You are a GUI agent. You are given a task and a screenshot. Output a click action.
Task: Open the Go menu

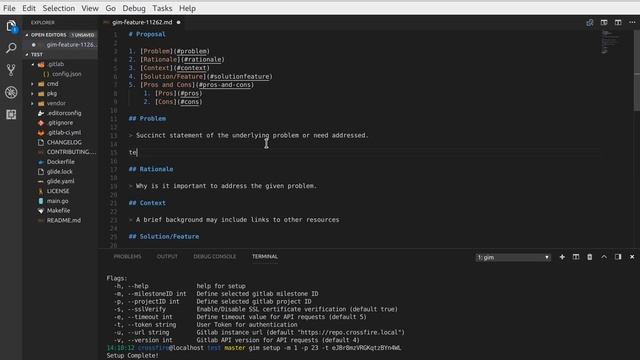(111, 8)
